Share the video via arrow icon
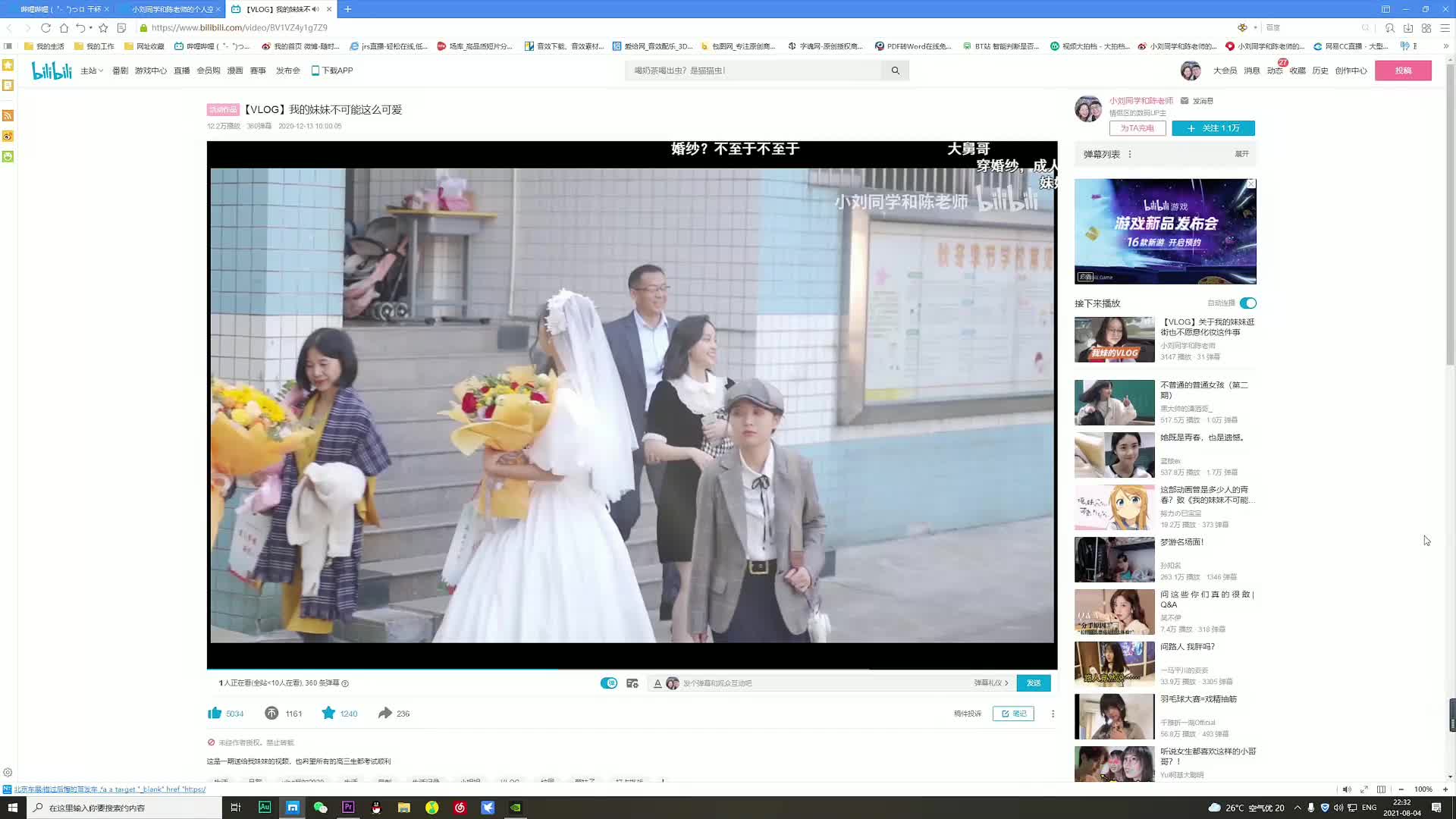This screenshot has height=819, width=1456. tap(385, 713)
